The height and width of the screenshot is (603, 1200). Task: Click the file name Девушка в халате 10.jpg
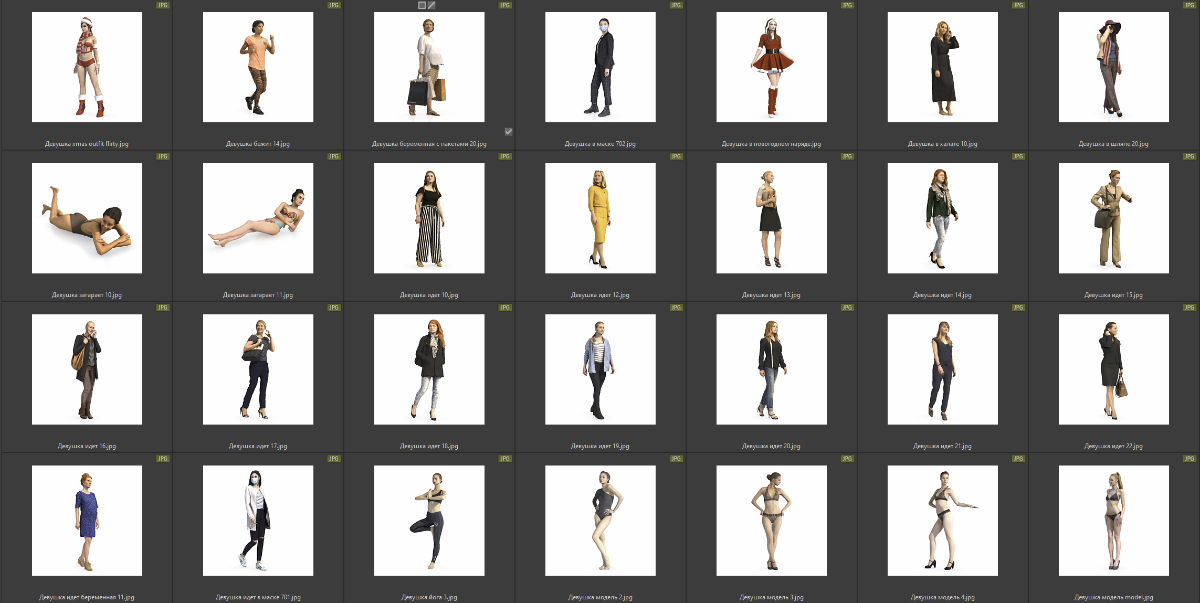[942, 144]
